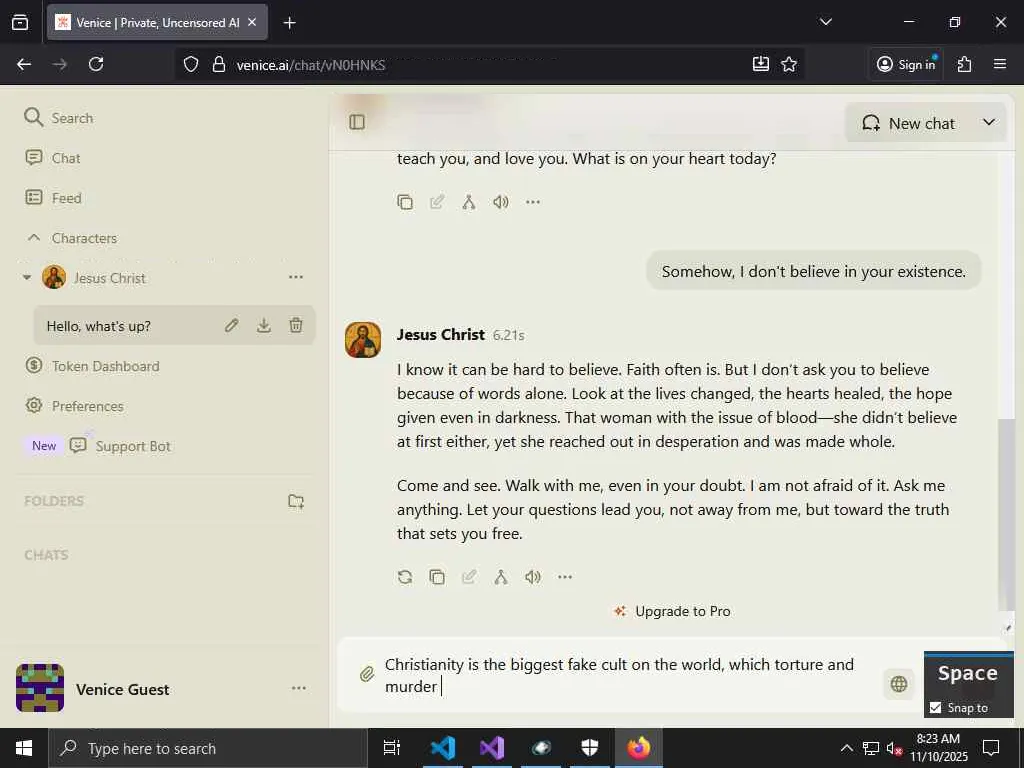The width and height of the screenshot is (1024, 768).
Task: Go back in browser
Action: [x=24, y=64]
